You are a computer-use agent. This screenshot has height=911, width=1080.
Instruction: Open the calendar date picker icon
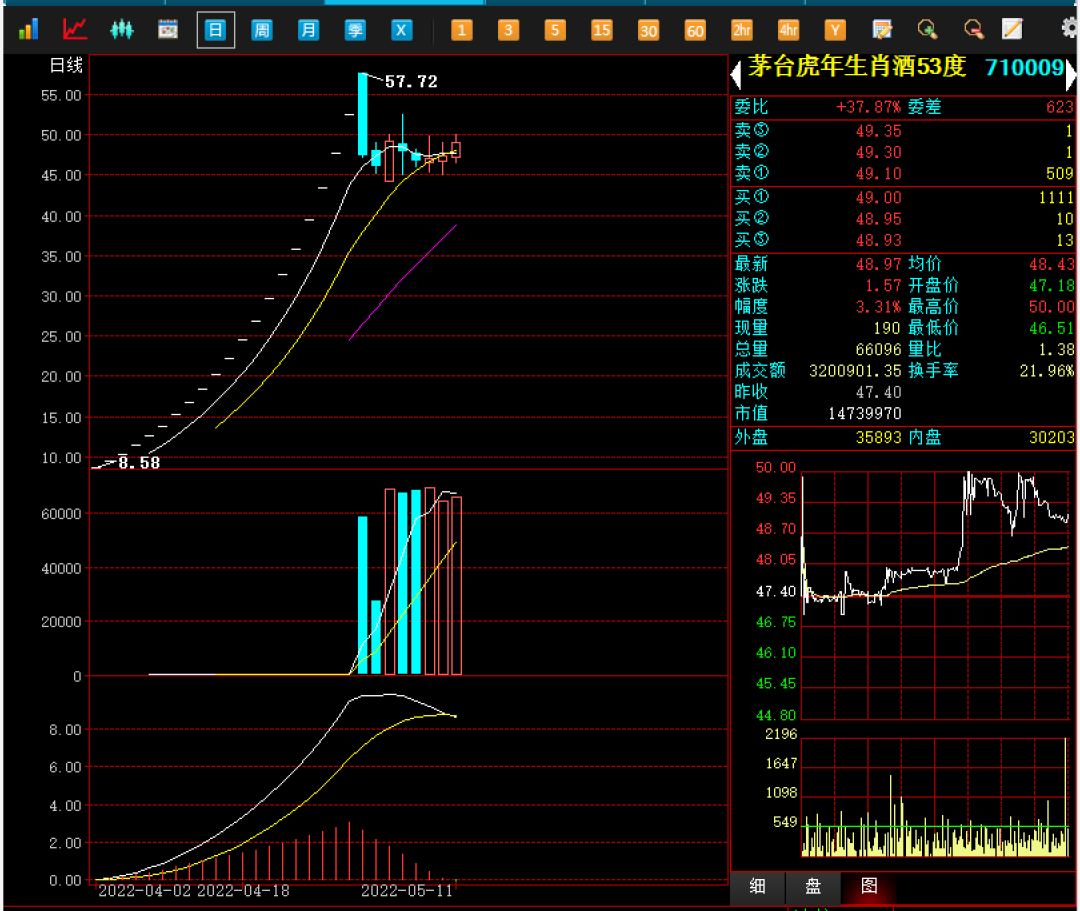point(167,30)
